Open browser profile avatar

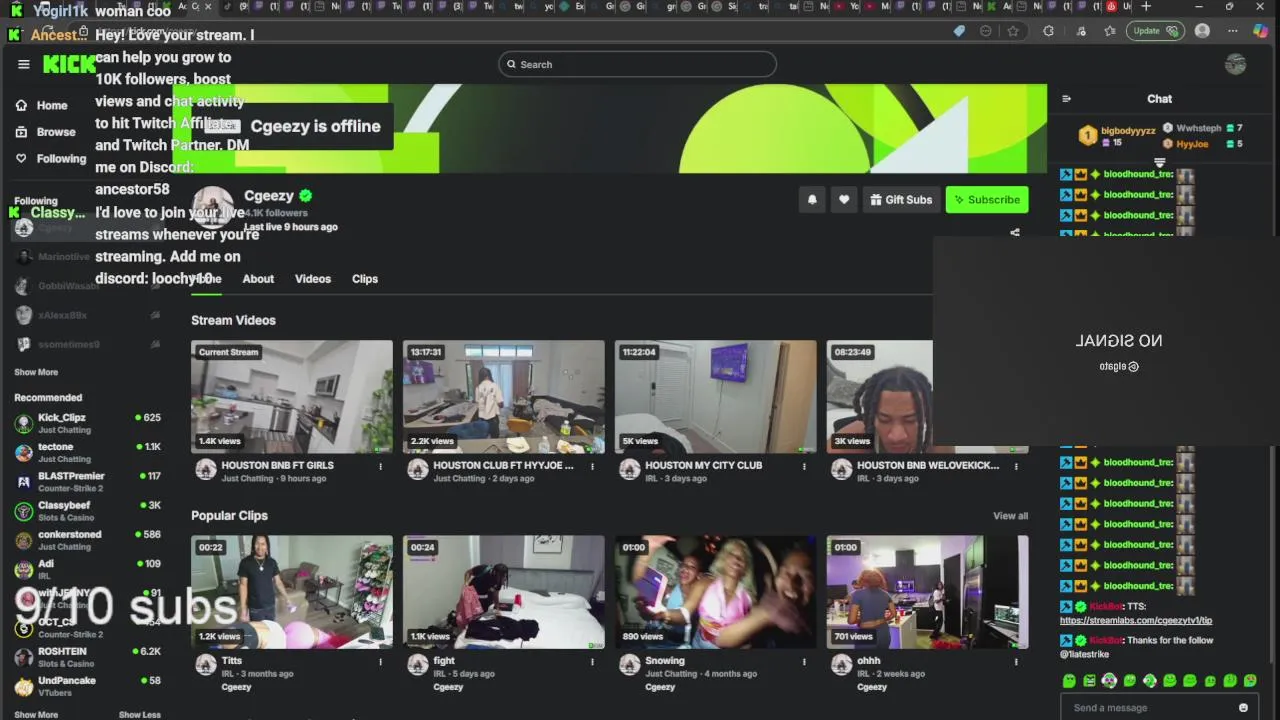pos(1202,31)
